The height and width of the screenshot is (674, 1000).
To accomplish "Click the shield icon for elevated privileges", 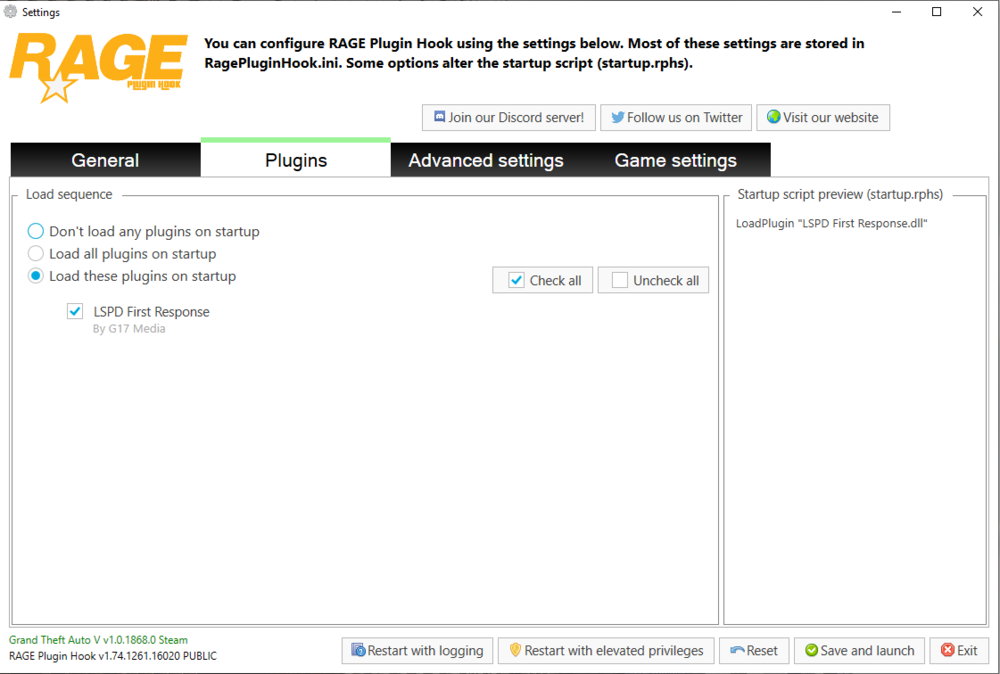I will click(x=516, y=650).
